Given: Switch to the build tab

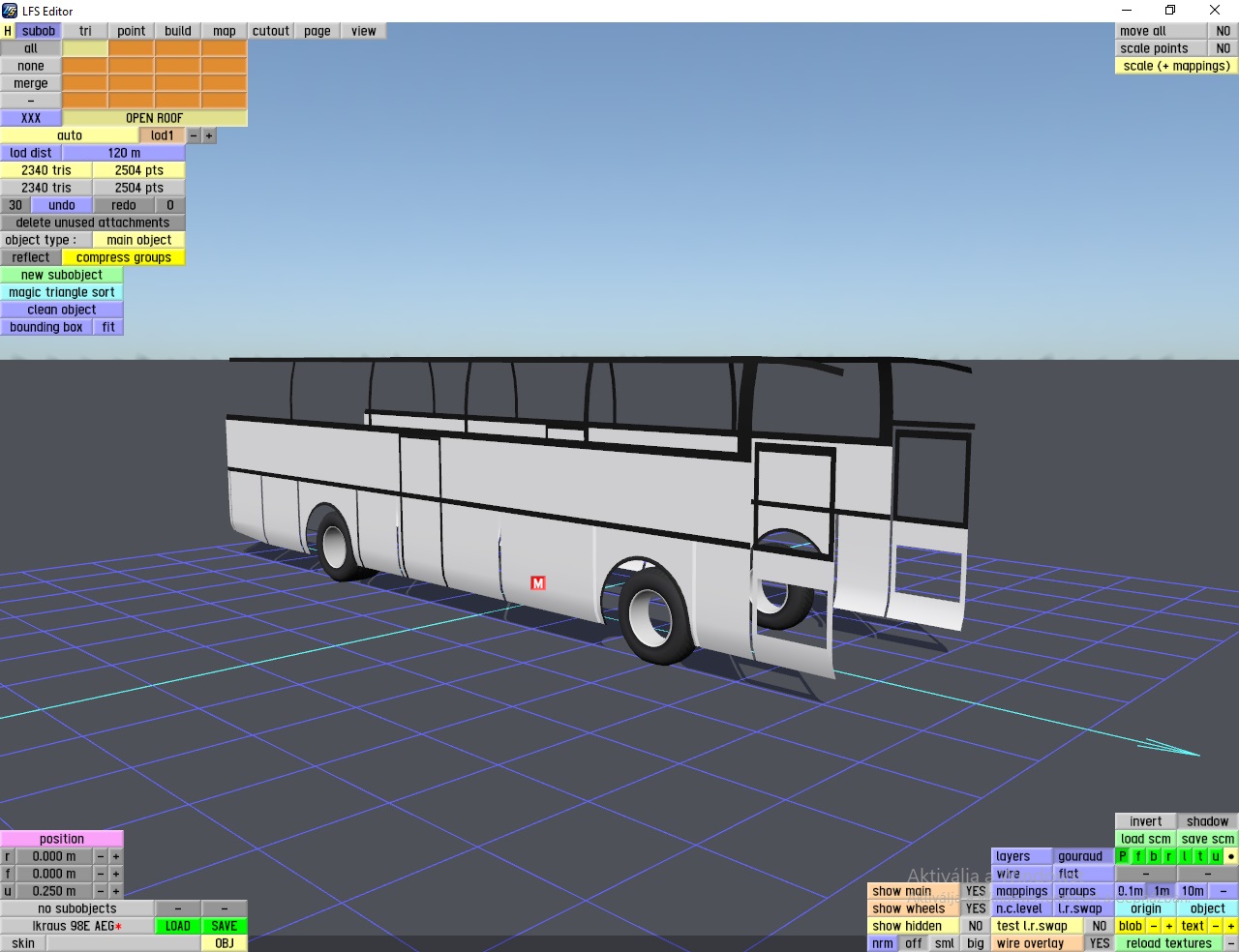Looking at the screenshot, I should point(178,31).
